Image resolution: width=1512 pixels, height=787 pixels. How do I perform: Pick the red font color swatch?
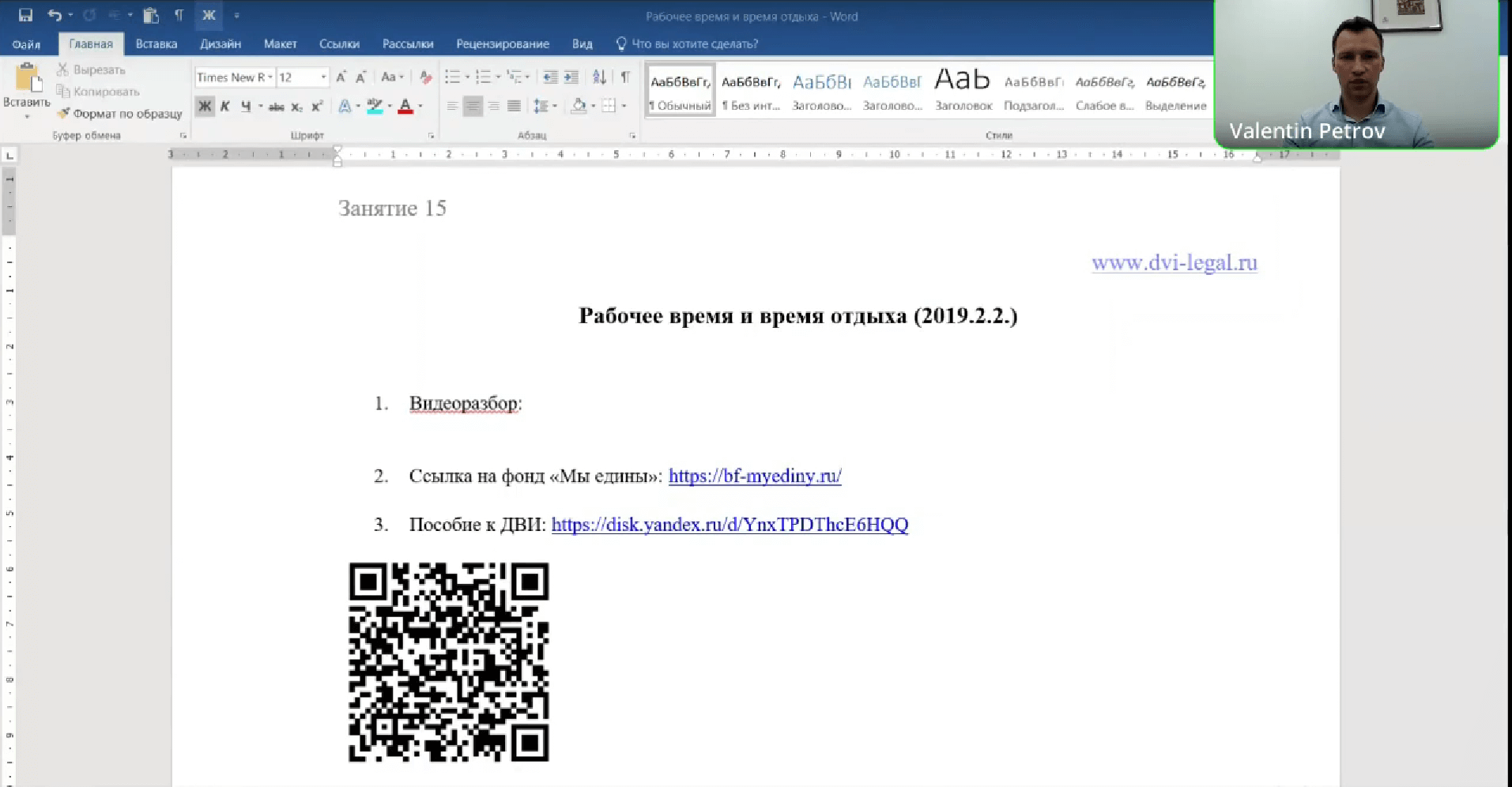tap(405, 107)
